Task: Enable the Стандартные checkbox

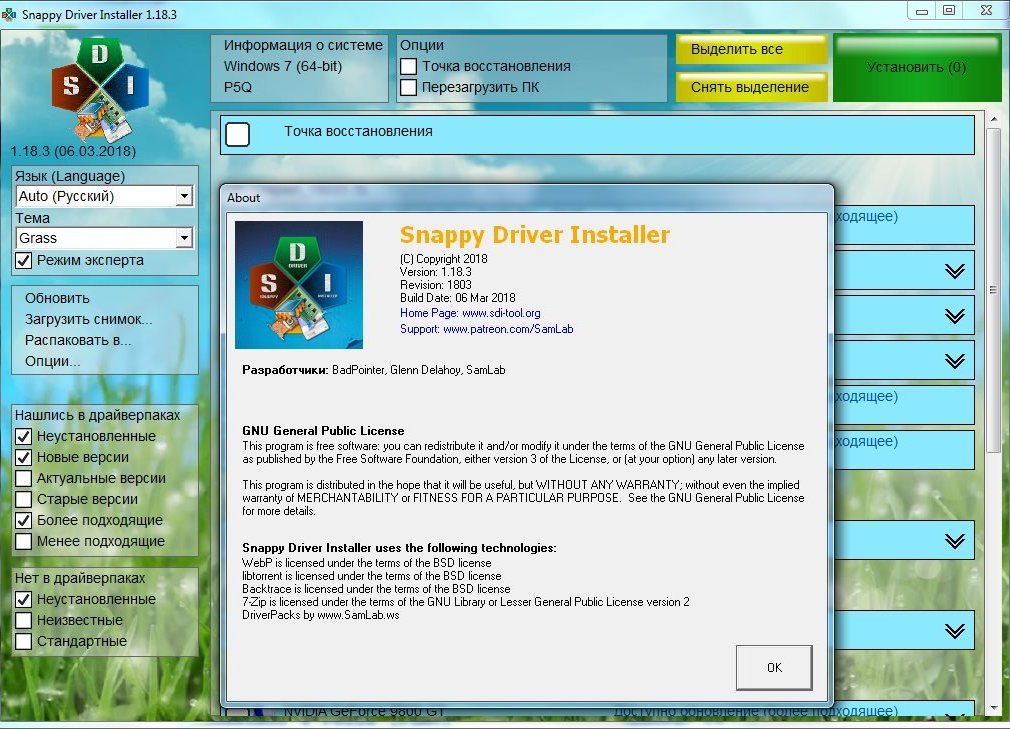Action: tap(24, 641)
